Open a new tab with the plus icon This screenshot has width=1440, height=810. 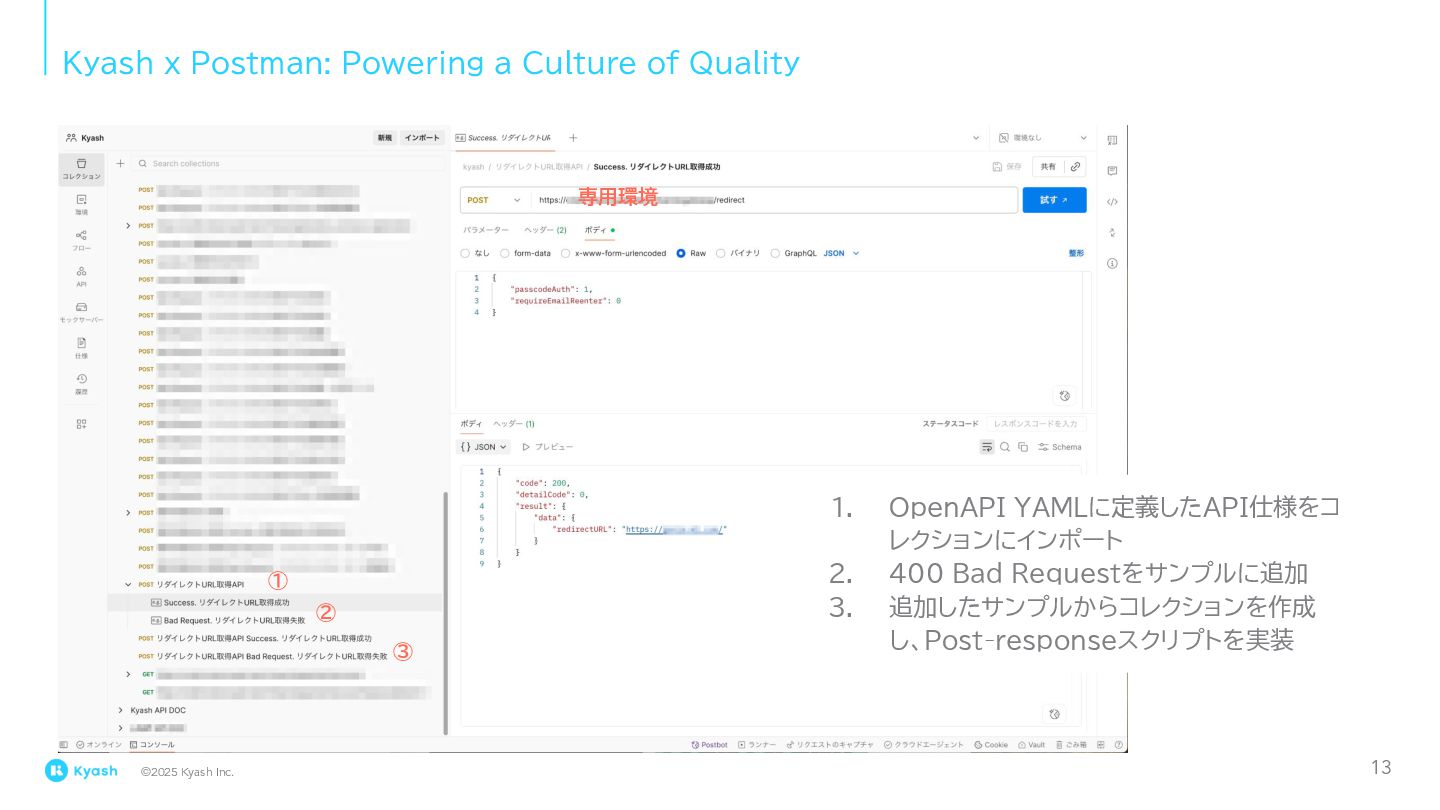pos(573,138)
